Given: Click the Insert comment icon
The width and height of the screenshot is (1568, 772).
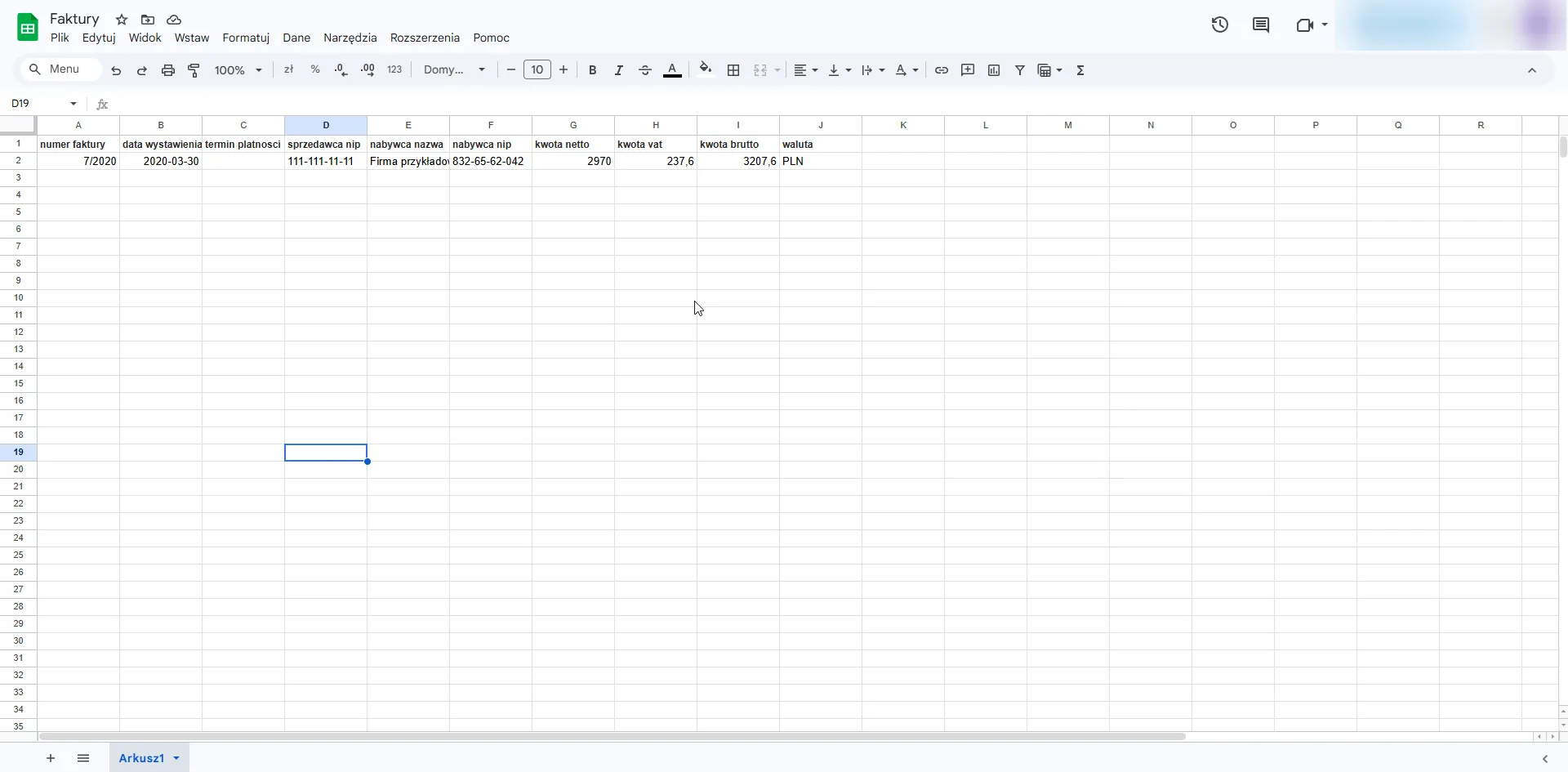Looking at the screenshot, I should pos(968,70).
